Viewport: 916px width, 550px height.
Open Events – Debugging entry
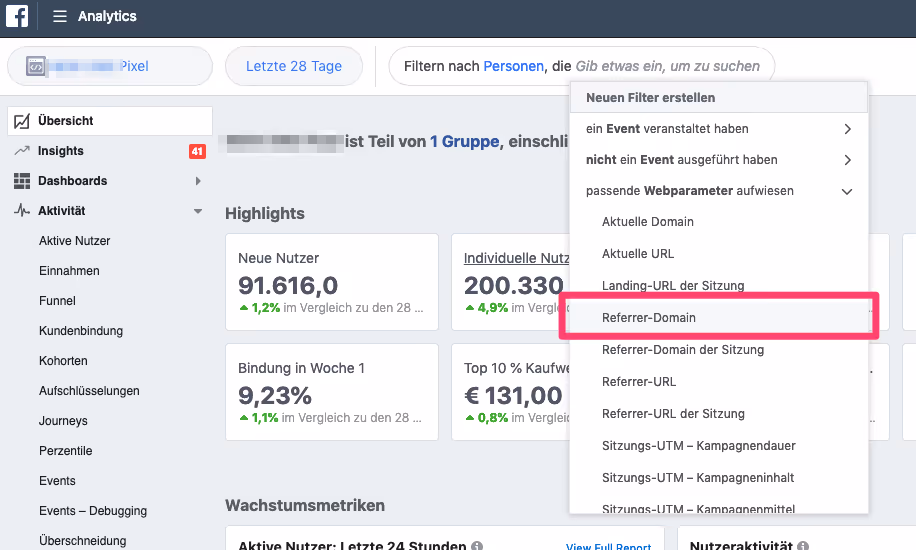[93, 511]
